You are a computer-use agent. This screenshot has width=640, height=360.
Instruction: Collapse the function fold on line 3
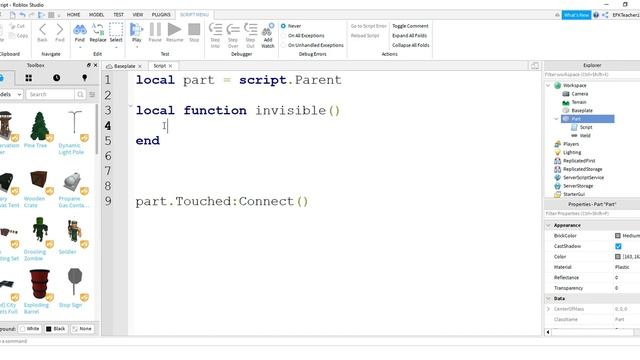(x=131, y=107)
